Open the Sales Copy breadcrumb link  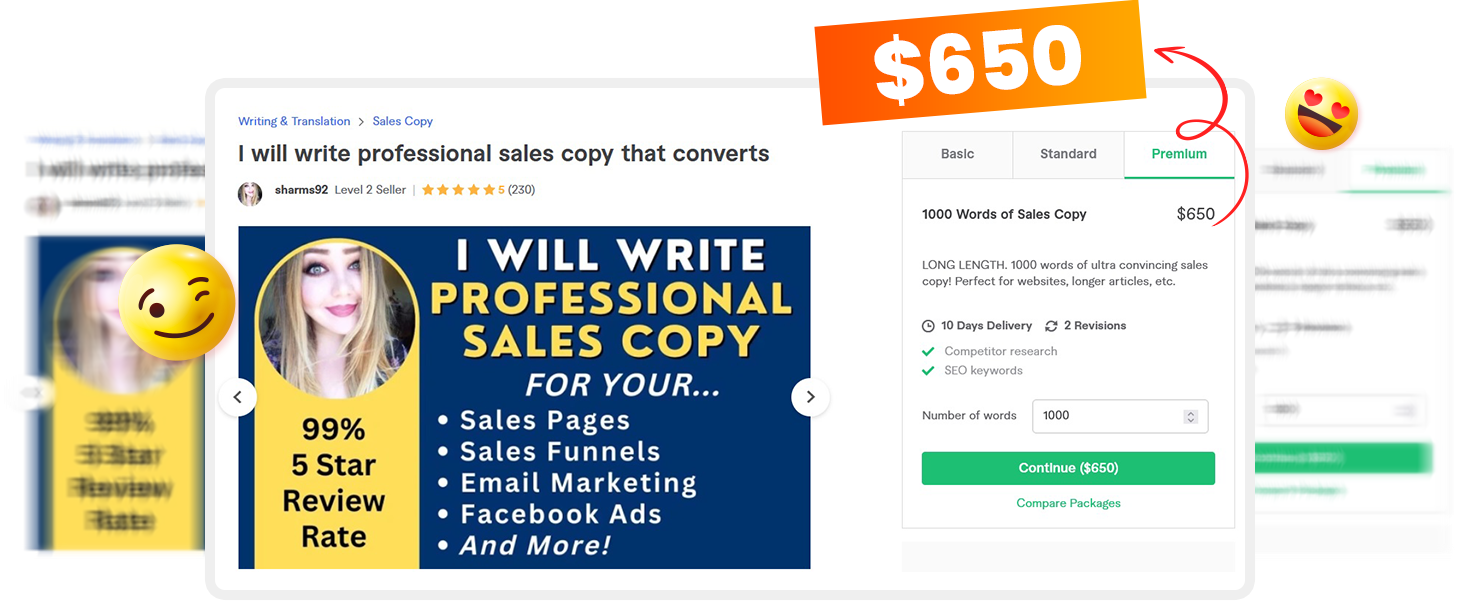[x=403, y=121]
